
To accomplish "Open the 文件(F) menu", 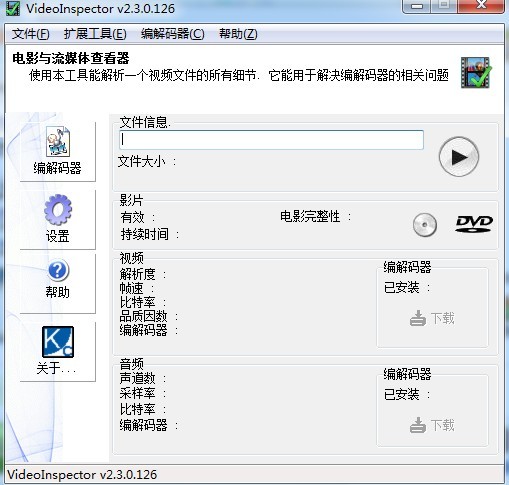I will 31,34.
